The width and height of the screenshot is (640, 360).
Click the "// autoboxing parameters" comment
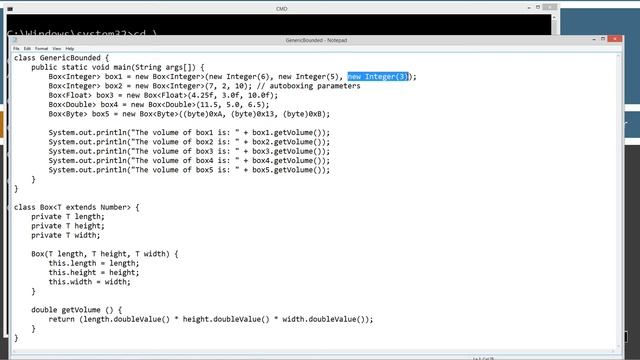tap(309, 86)
